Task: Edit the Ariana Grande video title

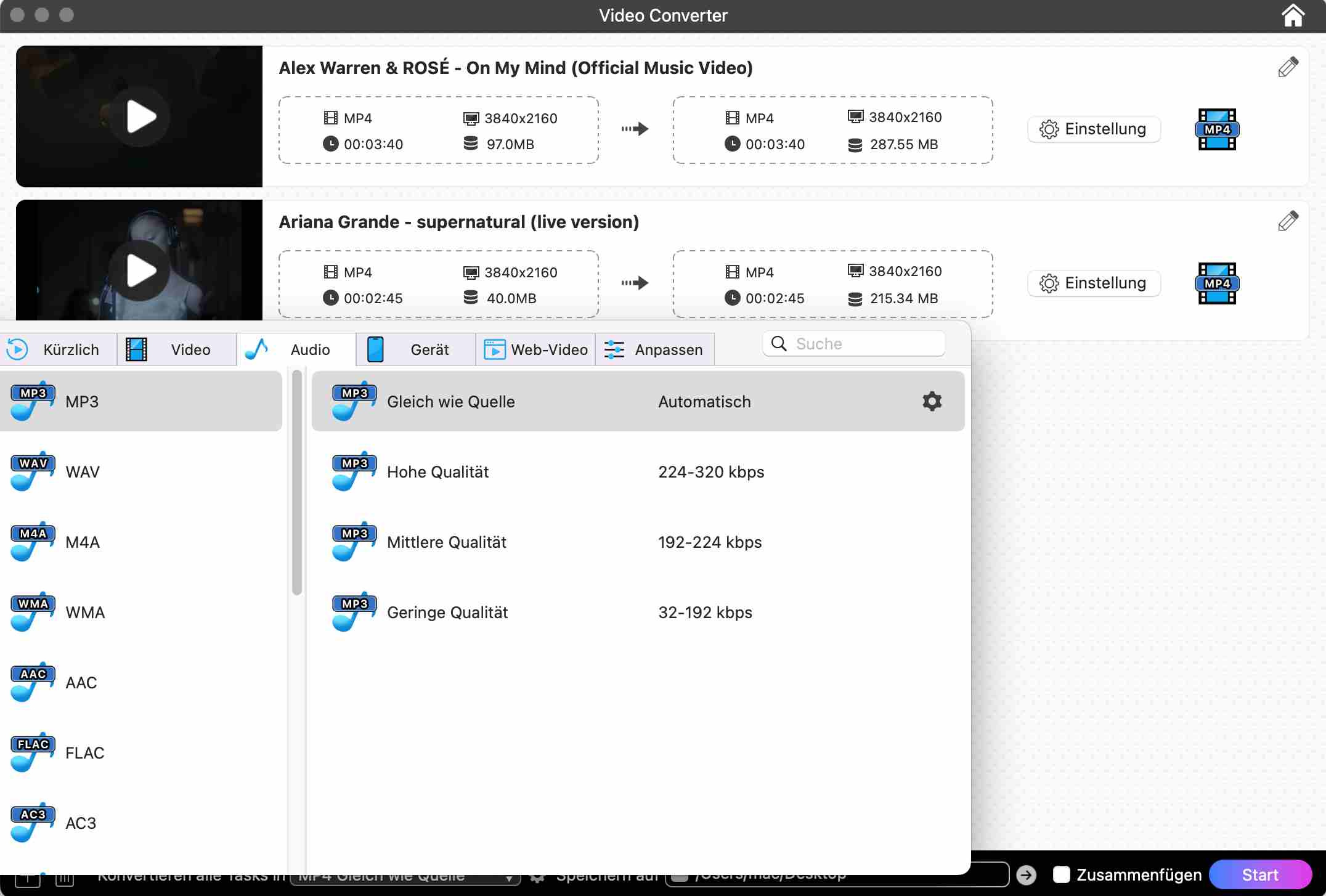Action: coord(1288,221)
